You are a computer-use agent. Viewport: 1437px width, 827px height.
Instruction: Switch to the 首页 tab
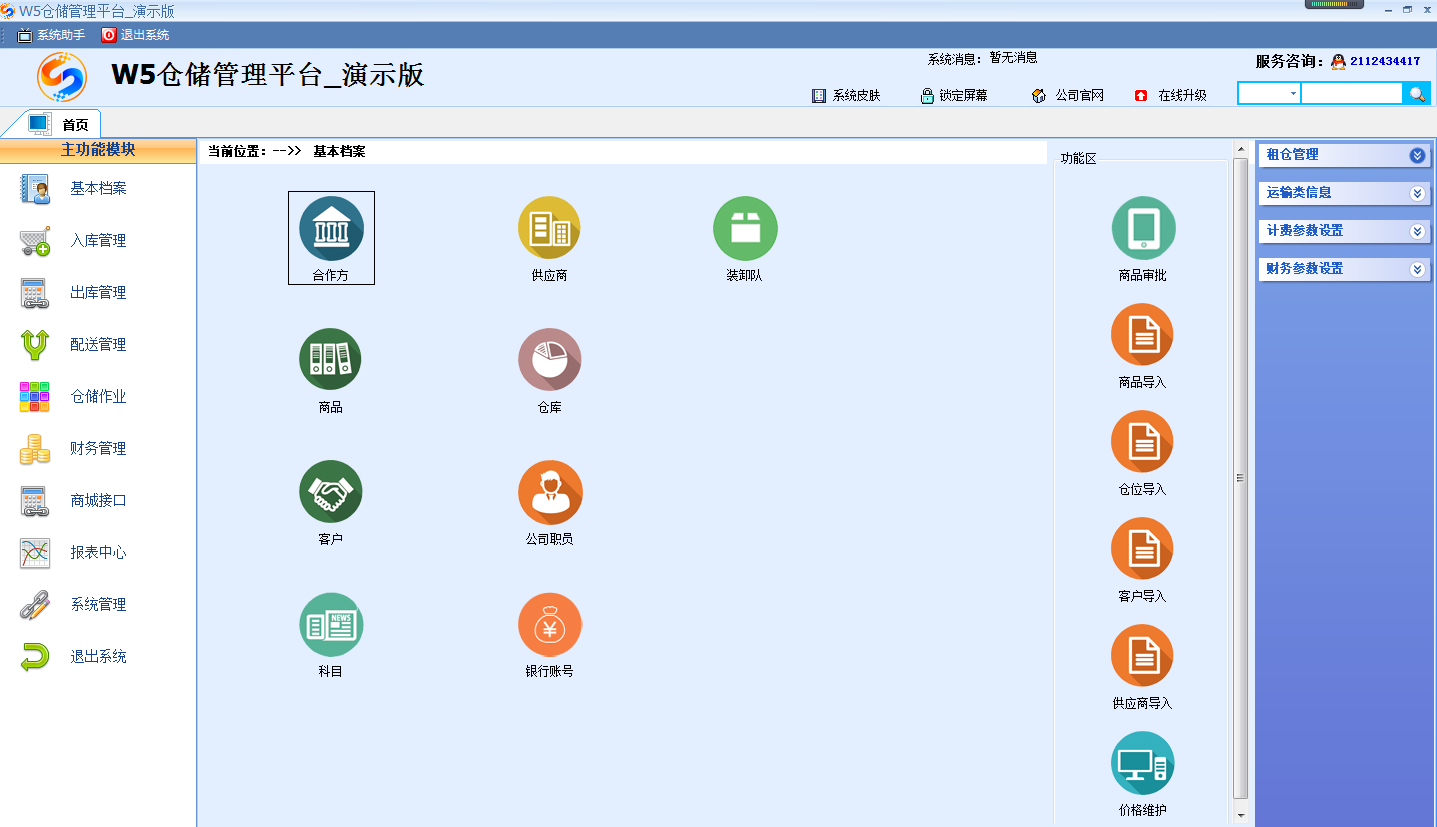(75, 125)
